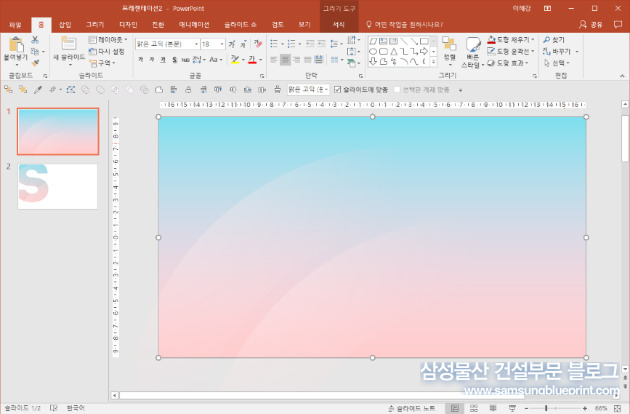The height and width of the screenshot is (414, 630).
Task: Toggle strikethrough text formatting
Action: tap(185, 59)
